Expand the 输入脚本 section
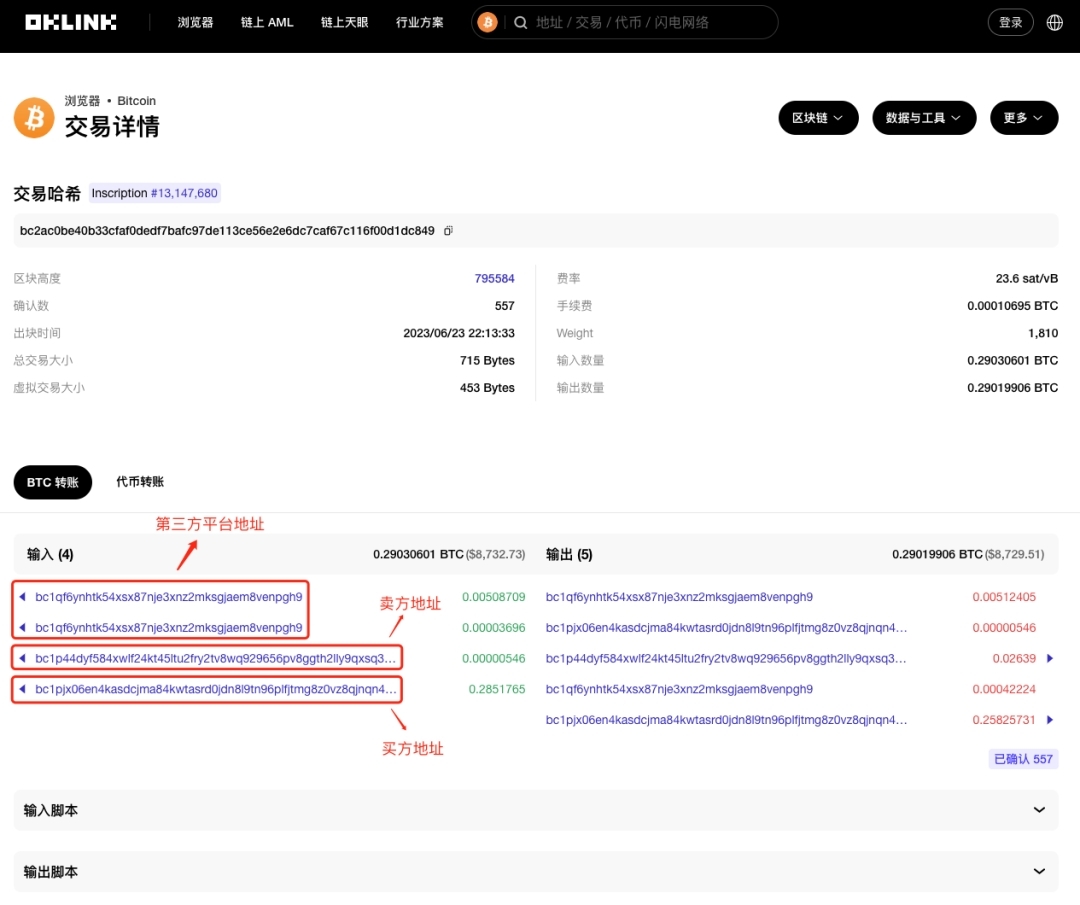 (x=1038, y=810)
